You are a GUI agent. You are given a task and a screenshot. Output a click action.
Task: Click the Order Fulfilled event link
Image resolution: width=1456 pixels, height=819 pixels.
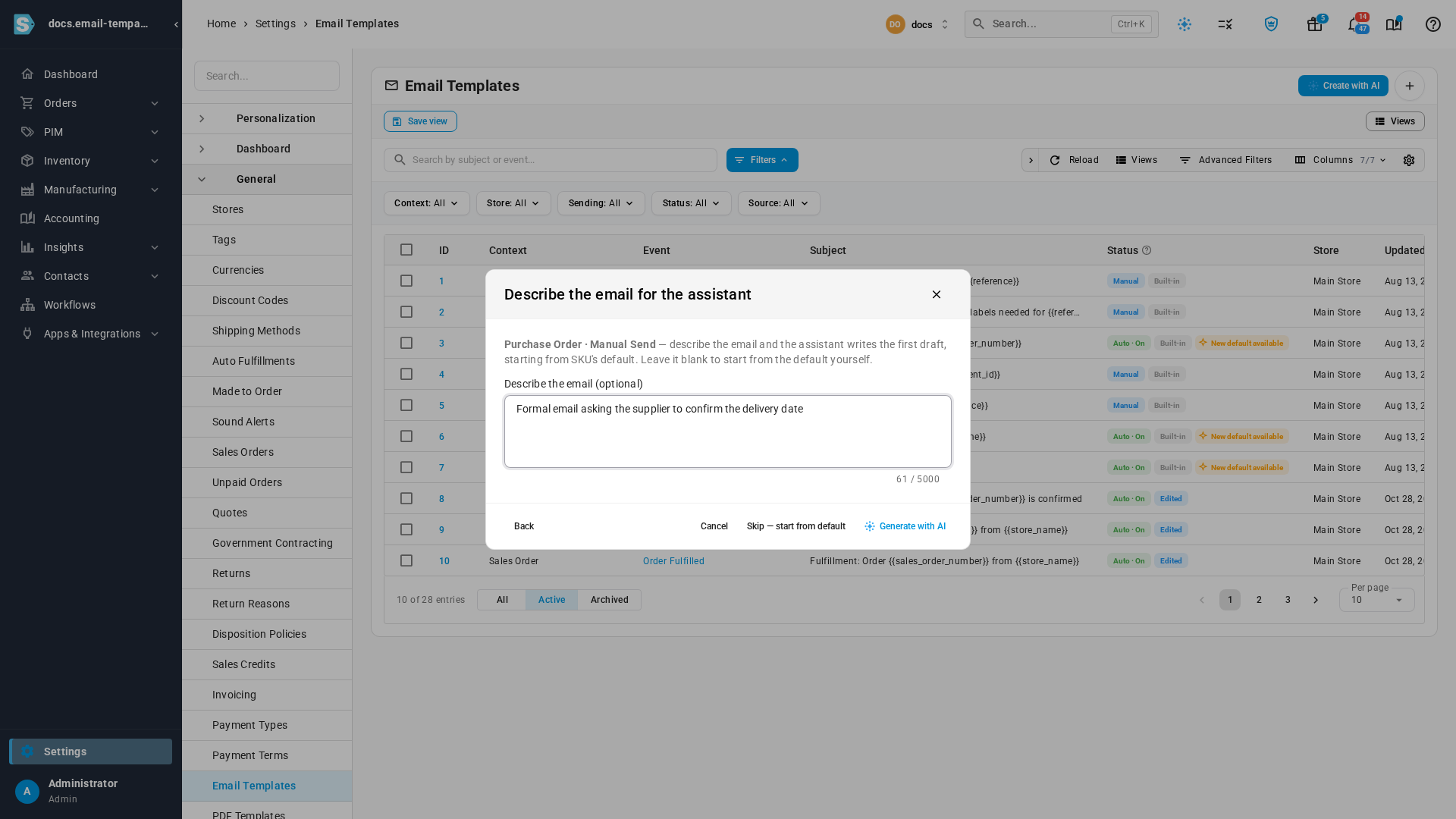point(673,561)
